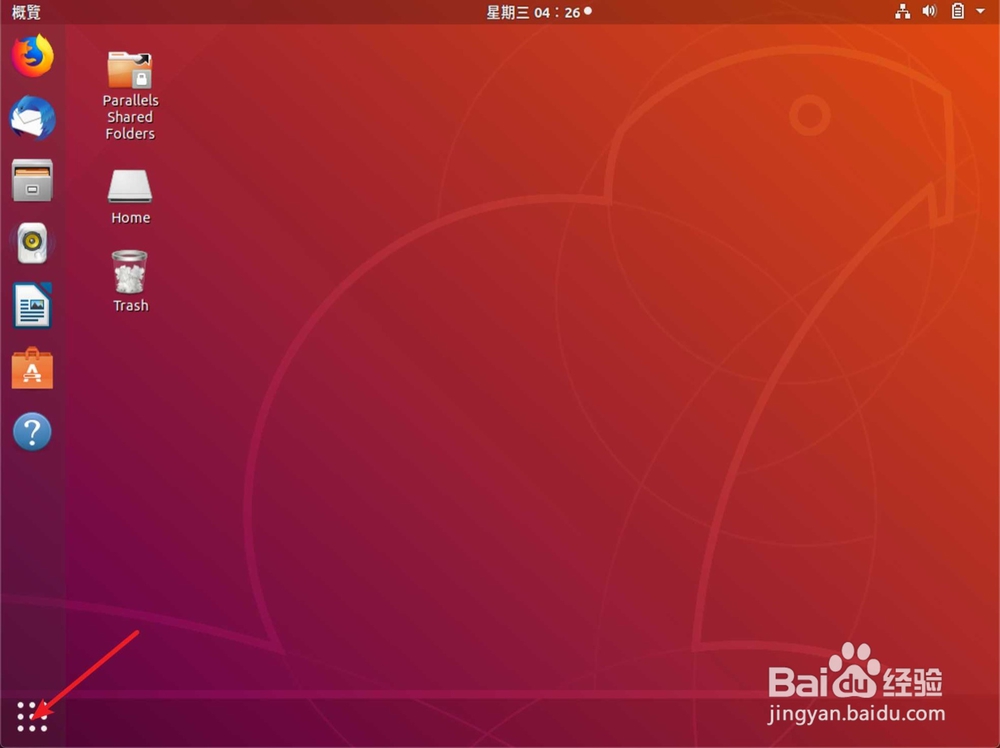Image resolution: width=1000 pixels, height=748 pixels.
Task: Open LibreOffice Writer from the dock
Action: pos(31,306)
